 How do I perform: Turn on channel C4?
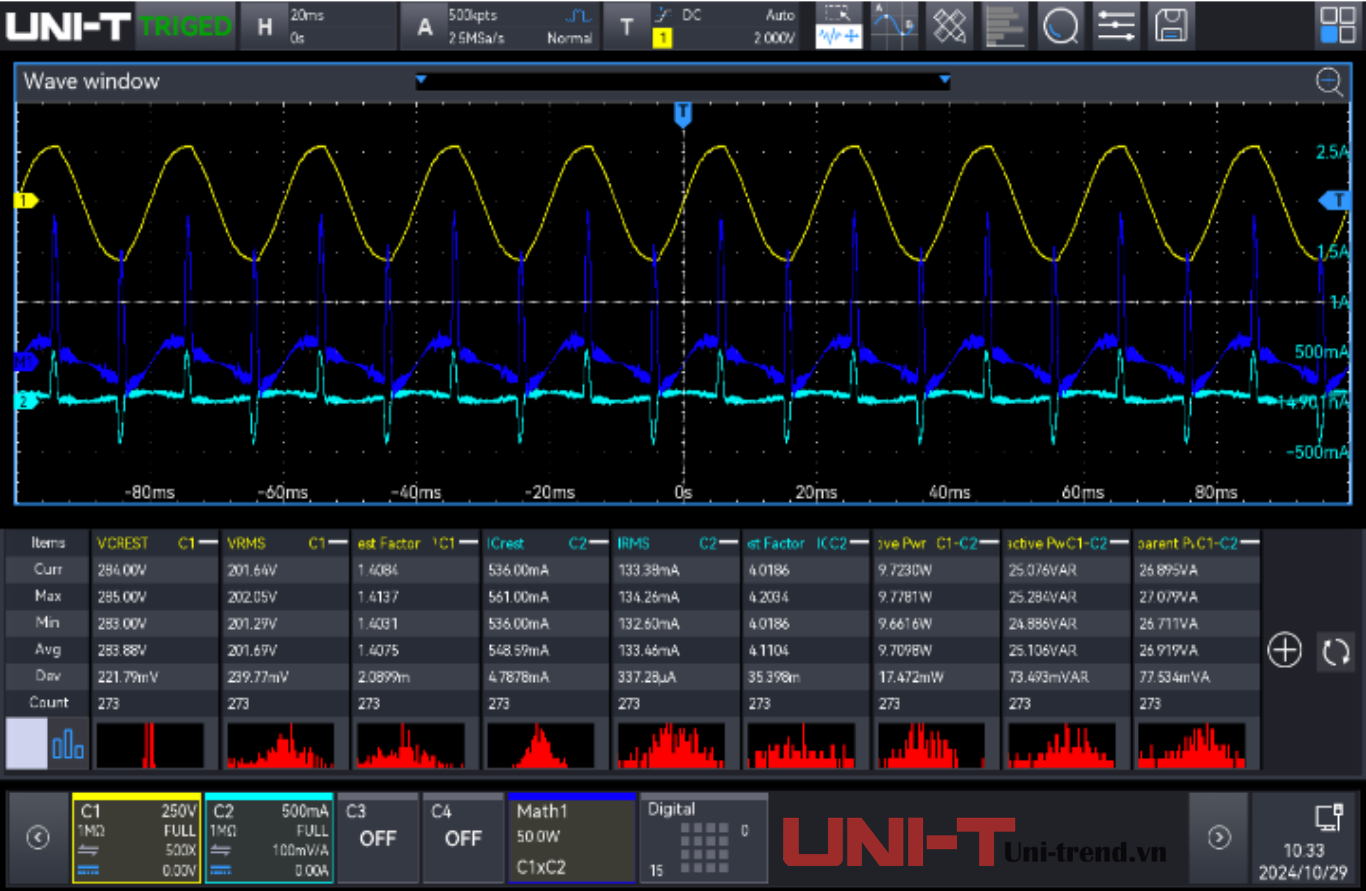tap(462, 838)
